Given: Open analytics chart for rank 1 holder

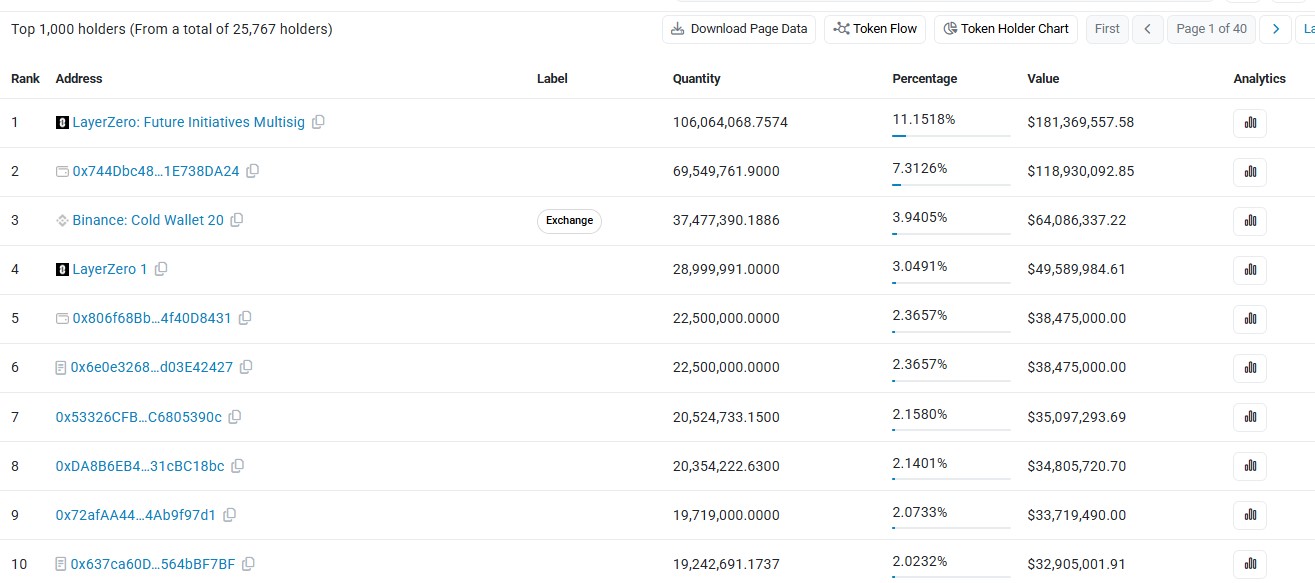Looking at the screenshot, I should (1250, 123).
